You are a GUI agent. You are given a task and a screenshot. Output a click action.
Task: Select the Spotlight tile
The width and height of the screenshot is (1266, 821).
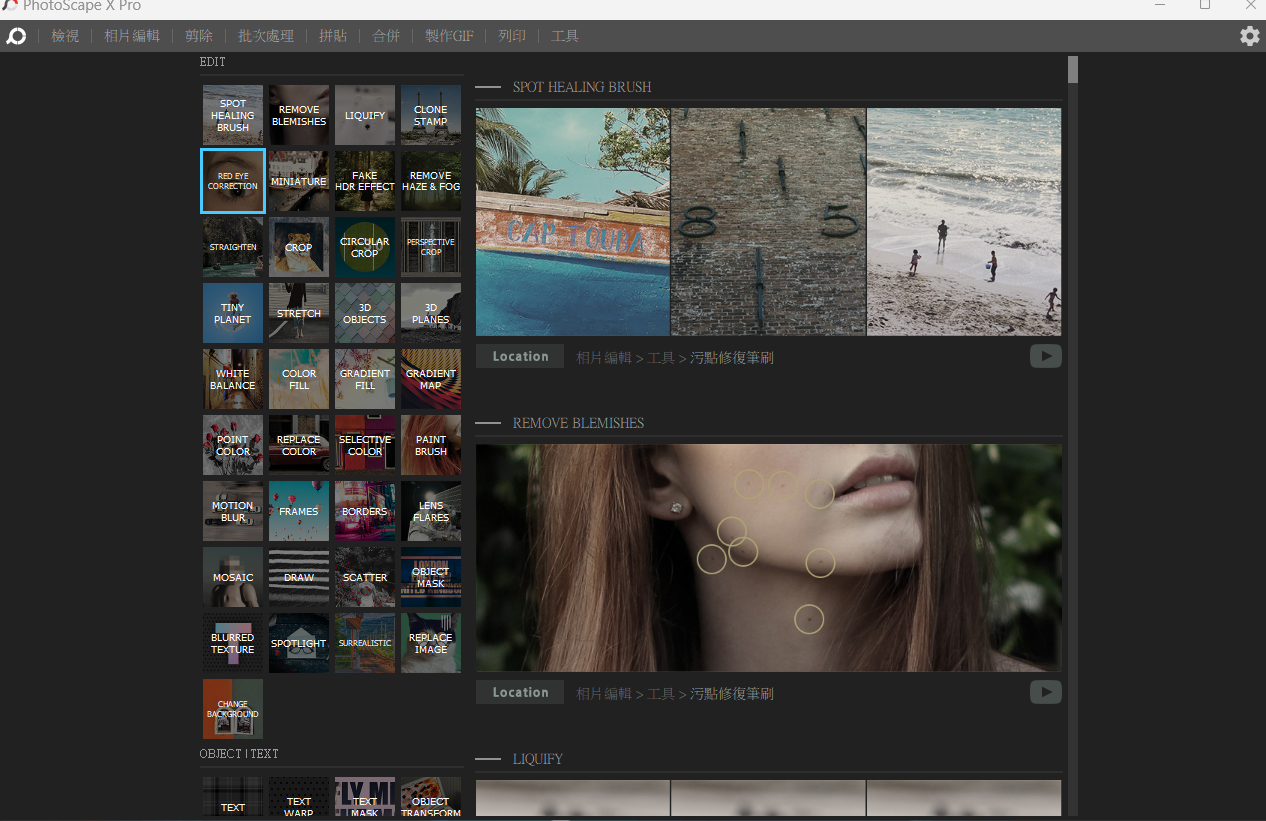pos(299,643)
